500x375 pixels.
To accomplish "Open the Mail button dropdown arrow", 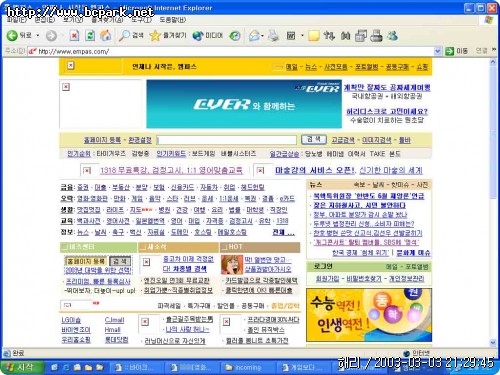I will coord(263,36).
